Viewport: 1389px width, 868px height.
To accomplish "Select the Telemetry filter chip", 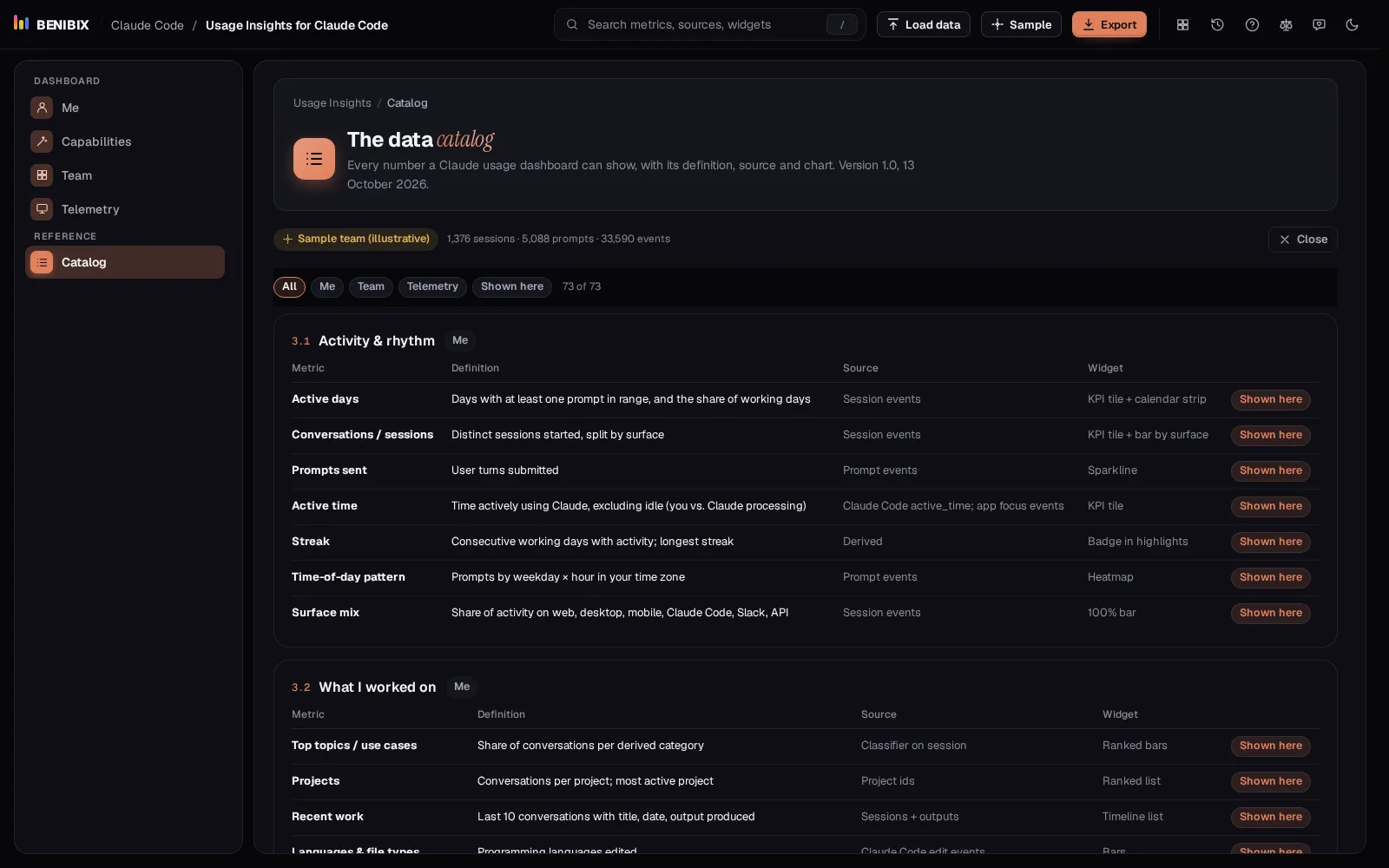I will click(432, 286).
